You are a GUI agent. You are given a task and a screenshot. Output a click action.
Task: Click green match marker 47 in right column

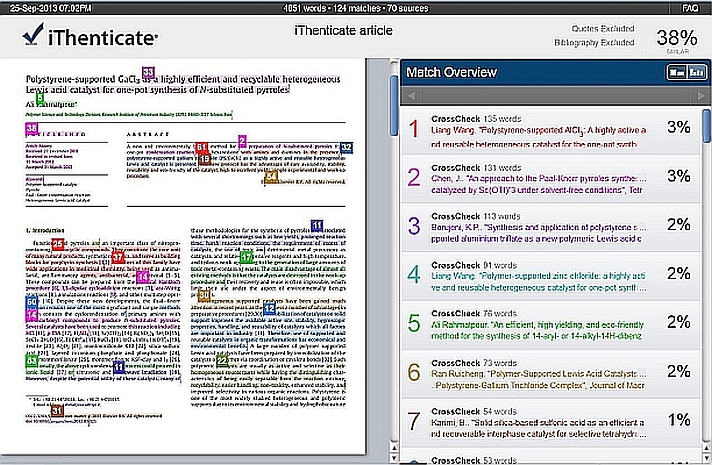(x=246, y=257)
